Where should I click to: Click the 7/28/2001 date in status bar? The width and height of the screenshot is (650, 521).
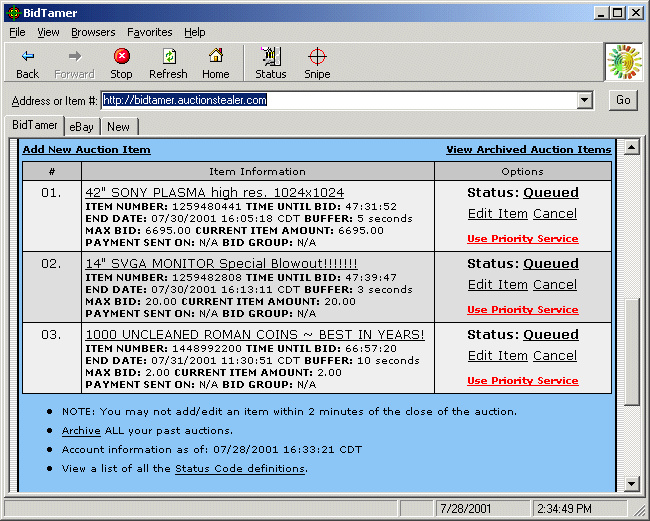coord(466,509)
